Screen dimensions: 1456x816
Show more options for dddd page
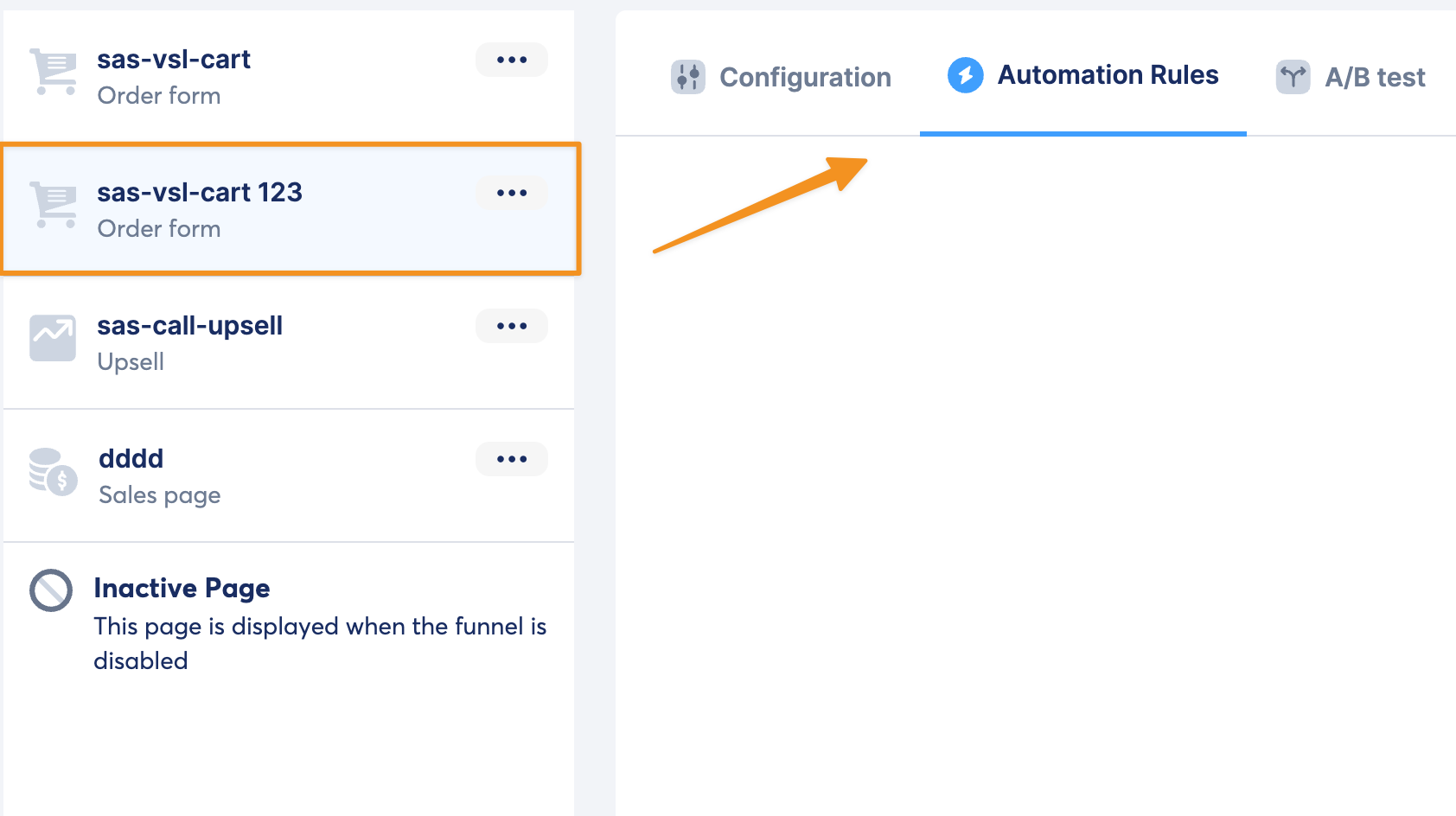pos(512,459)
